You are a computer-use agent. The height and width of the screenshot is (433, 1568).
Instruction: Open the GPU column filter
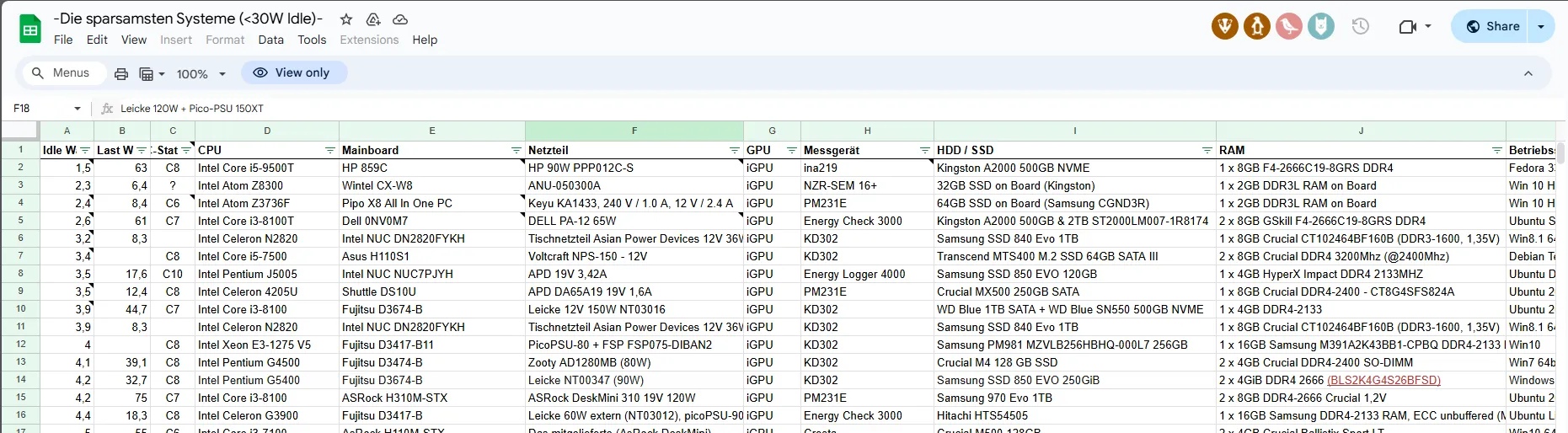pos(792,150)
